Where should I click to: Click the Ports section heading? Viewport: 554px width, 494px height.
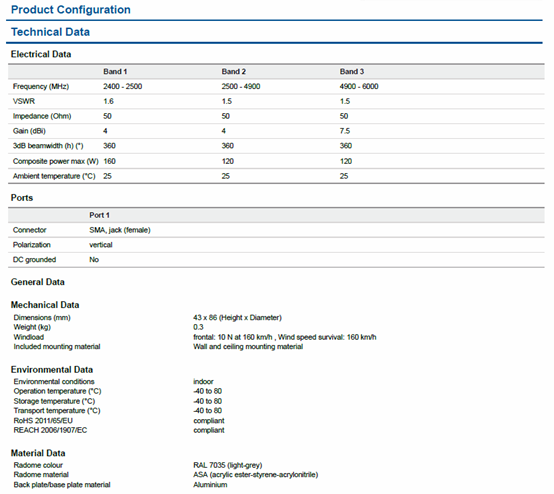[x=22, y=198]
